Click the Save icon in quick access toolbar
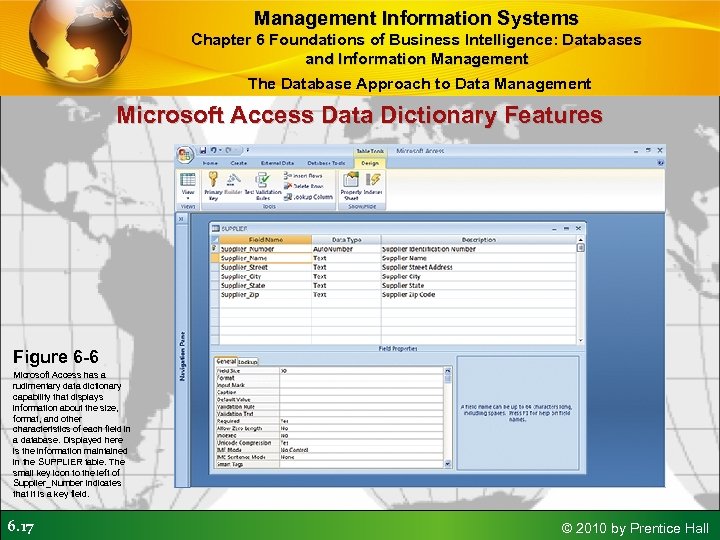Screen dimensions: 720x540 [x=203, y=150]
